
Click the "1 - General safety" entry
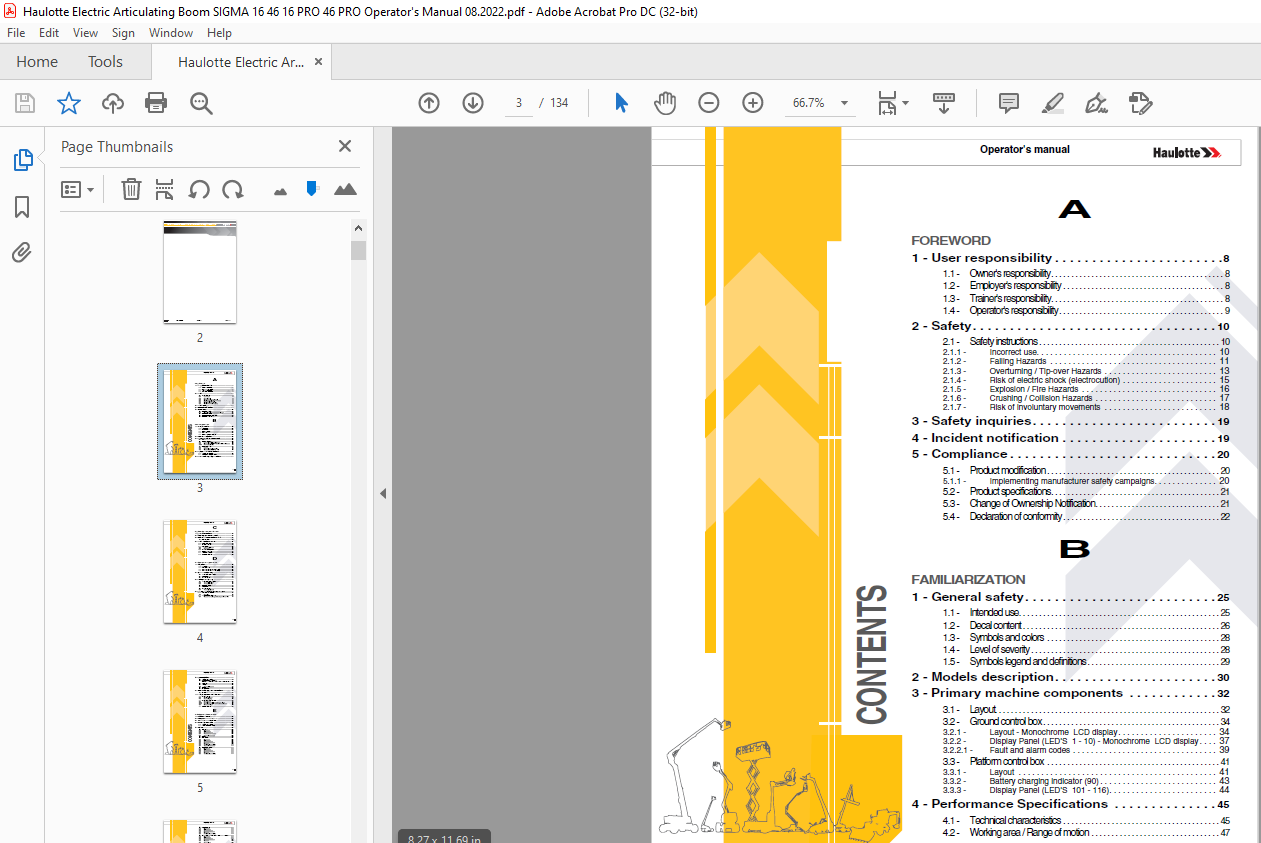(x=1070, y=597)
